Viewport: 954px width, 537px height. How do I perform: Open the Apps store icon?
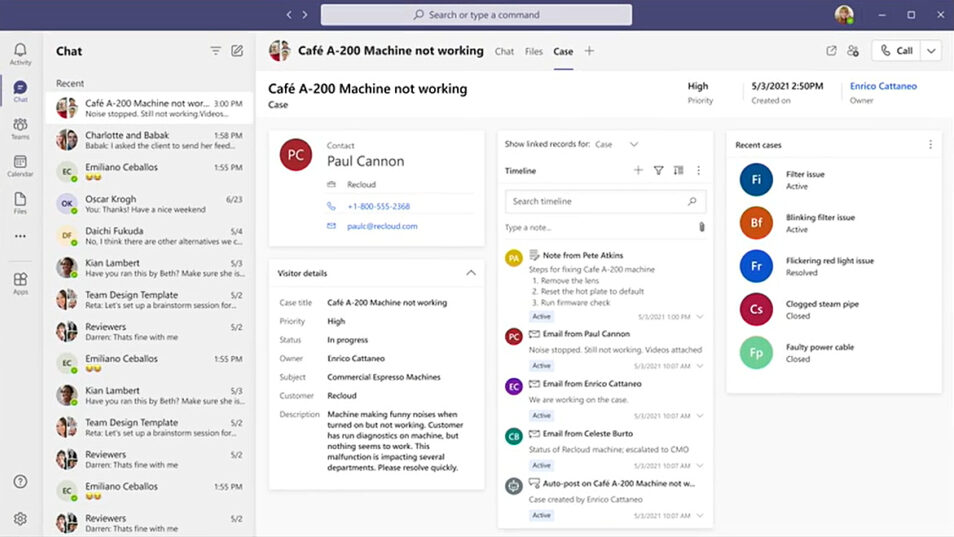tap(20, 283)
